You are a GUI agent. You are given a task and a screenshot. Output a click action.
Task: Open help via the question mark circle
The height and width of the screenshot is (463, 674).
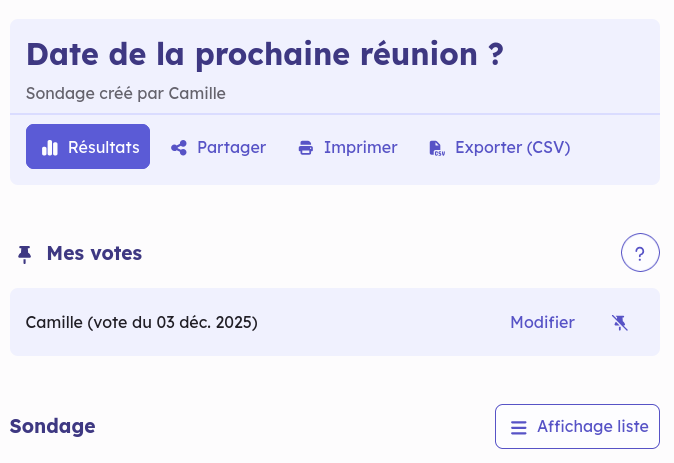(640, 253)
